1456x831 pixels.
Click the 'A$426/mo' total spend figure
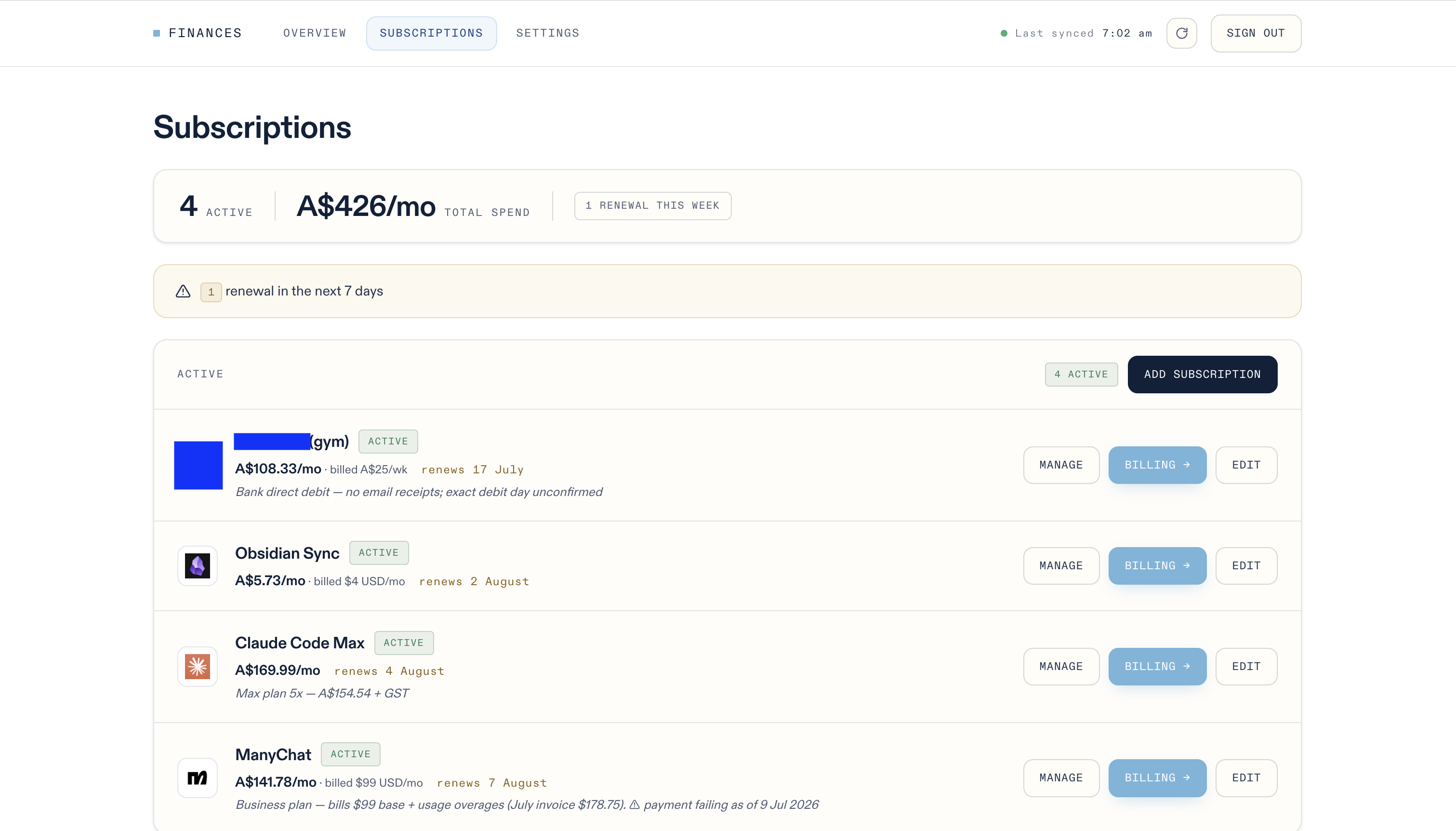pyautogui.click(x=366, y=206)
